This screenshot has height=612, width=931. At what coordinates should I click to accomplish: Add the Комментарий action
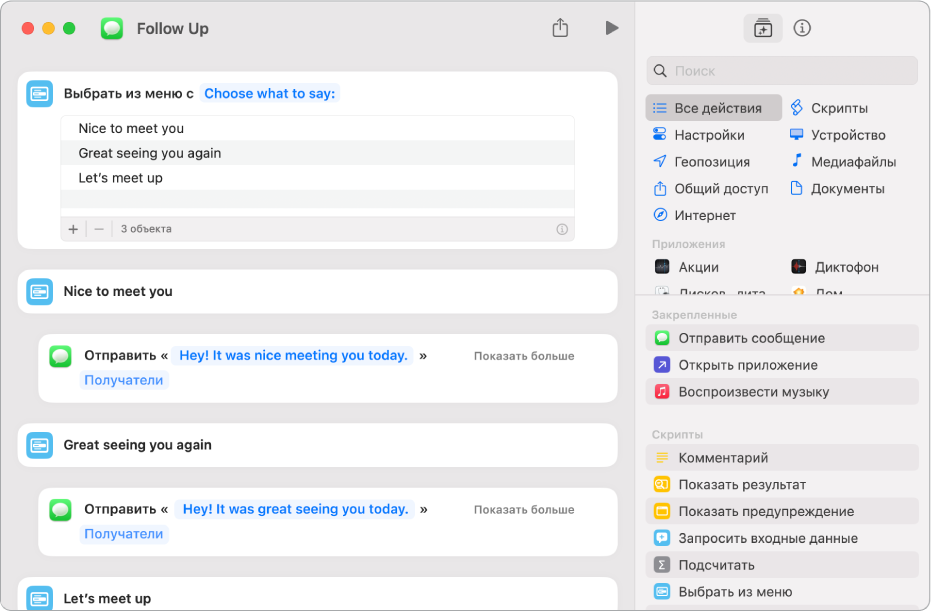point(781,457)
